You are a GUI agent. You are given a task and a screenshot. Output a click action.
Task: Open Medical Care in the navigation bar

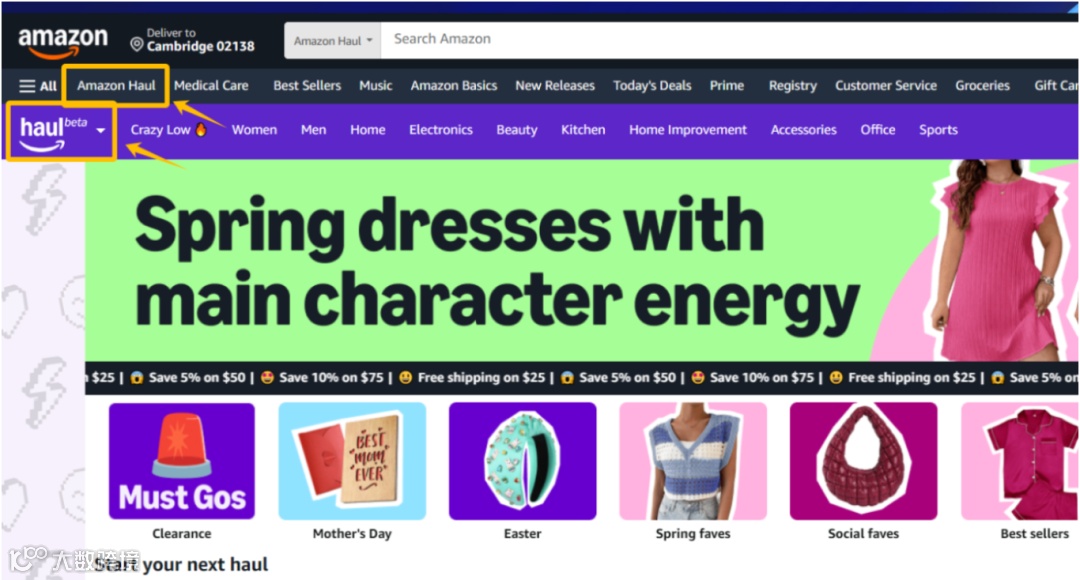click(x=211, y=86)
